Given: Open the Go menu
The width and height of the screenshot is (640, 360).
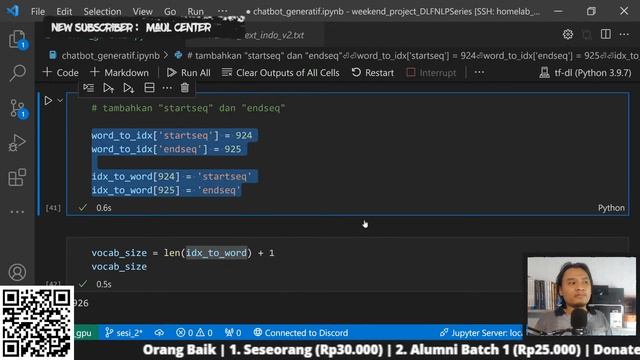Looking at the screenshot, I should click(170, 11).
